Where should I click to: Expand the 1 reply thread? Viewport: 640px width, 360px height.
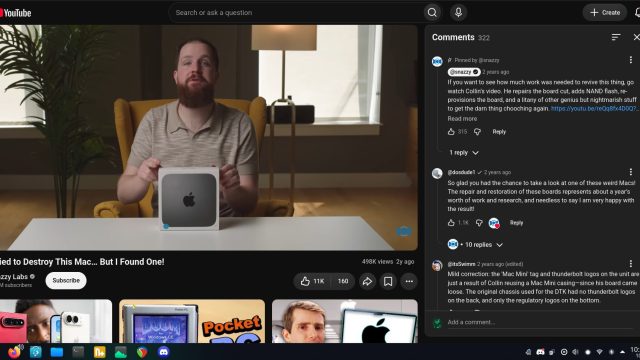tap(464, 153)
